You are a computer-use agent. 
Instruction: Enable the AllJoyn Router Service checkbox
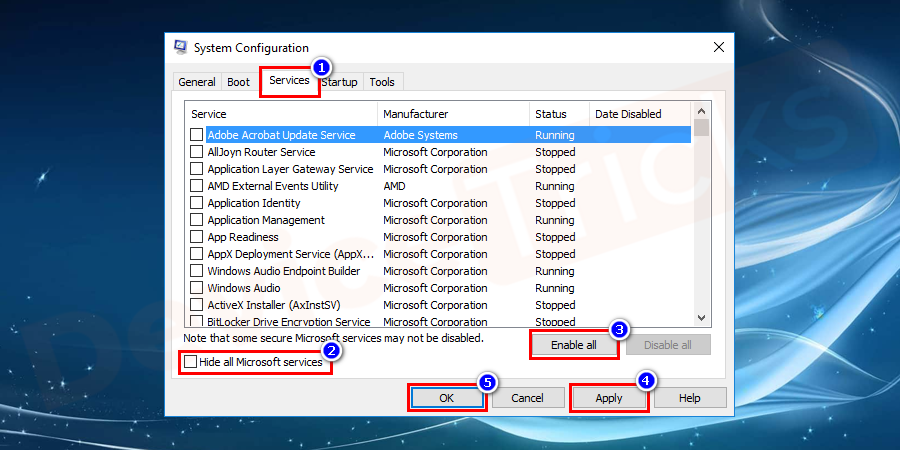tap(196, 152)
